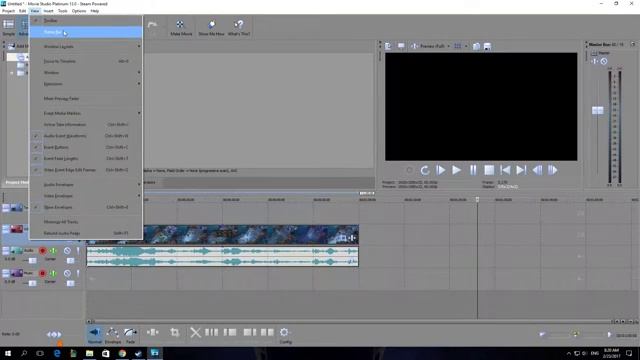The image size is (640, 360).
Task: Mute the Music track
Action: coord(67,273)
